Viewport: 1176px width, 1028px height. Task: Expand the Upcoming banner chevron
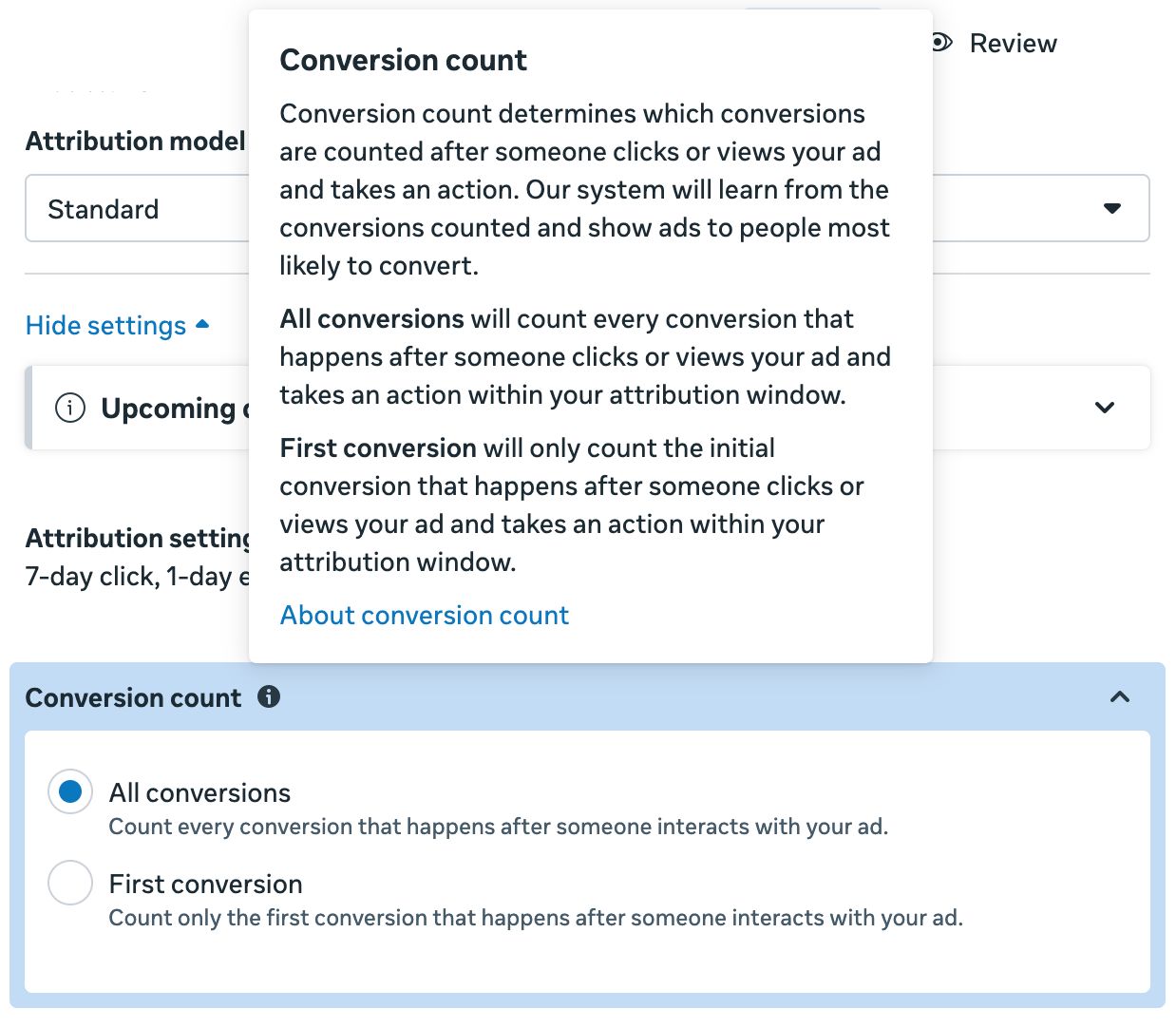[1104, 408]
